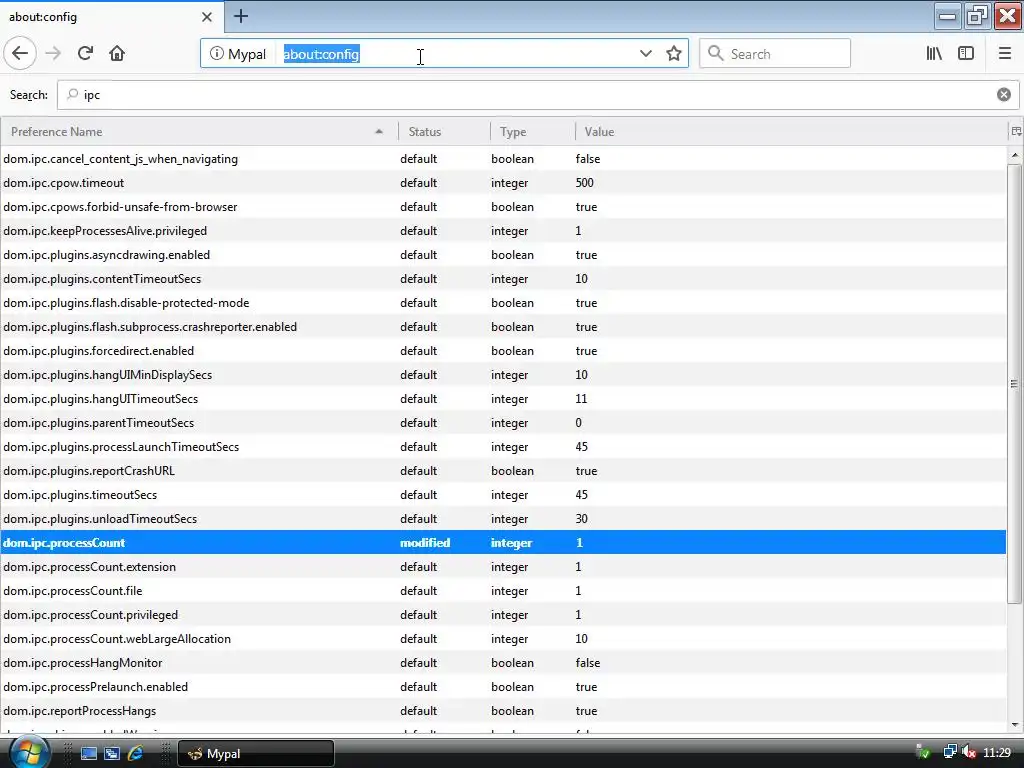Image resolution: width=1024 pixels, height=768 pixels.
Task: Select dom.ipc.plugins.contentTimeoutSecs preference
Action: (503, 279)
